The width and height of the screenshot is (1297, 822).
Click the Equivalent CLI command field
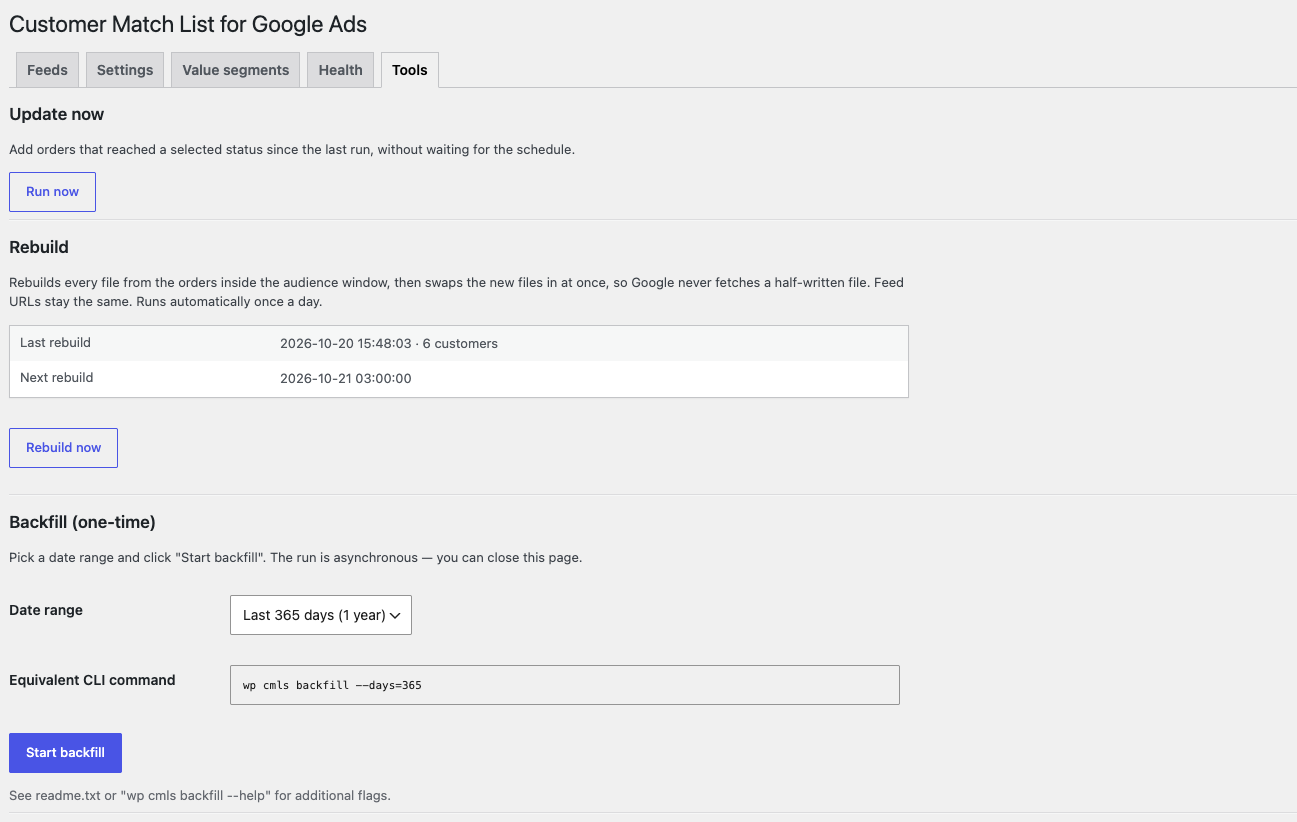[x=565, y=685]
